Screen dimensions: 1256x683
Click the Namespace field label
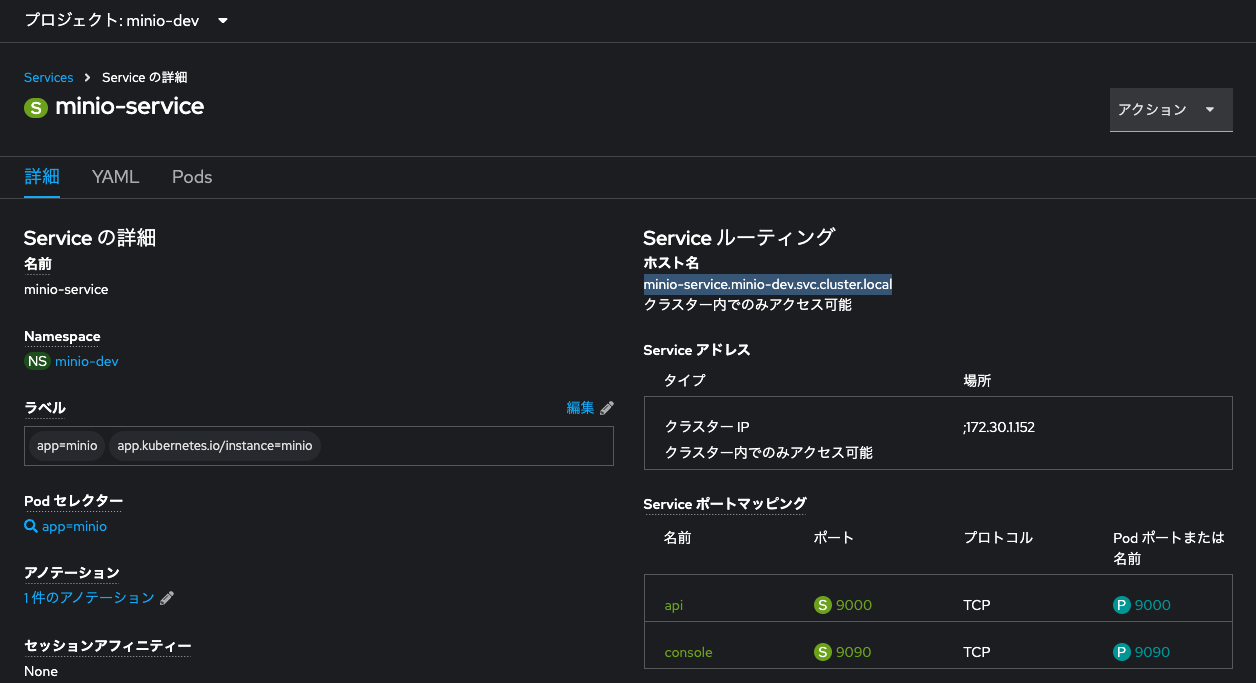tap(62, 336)
